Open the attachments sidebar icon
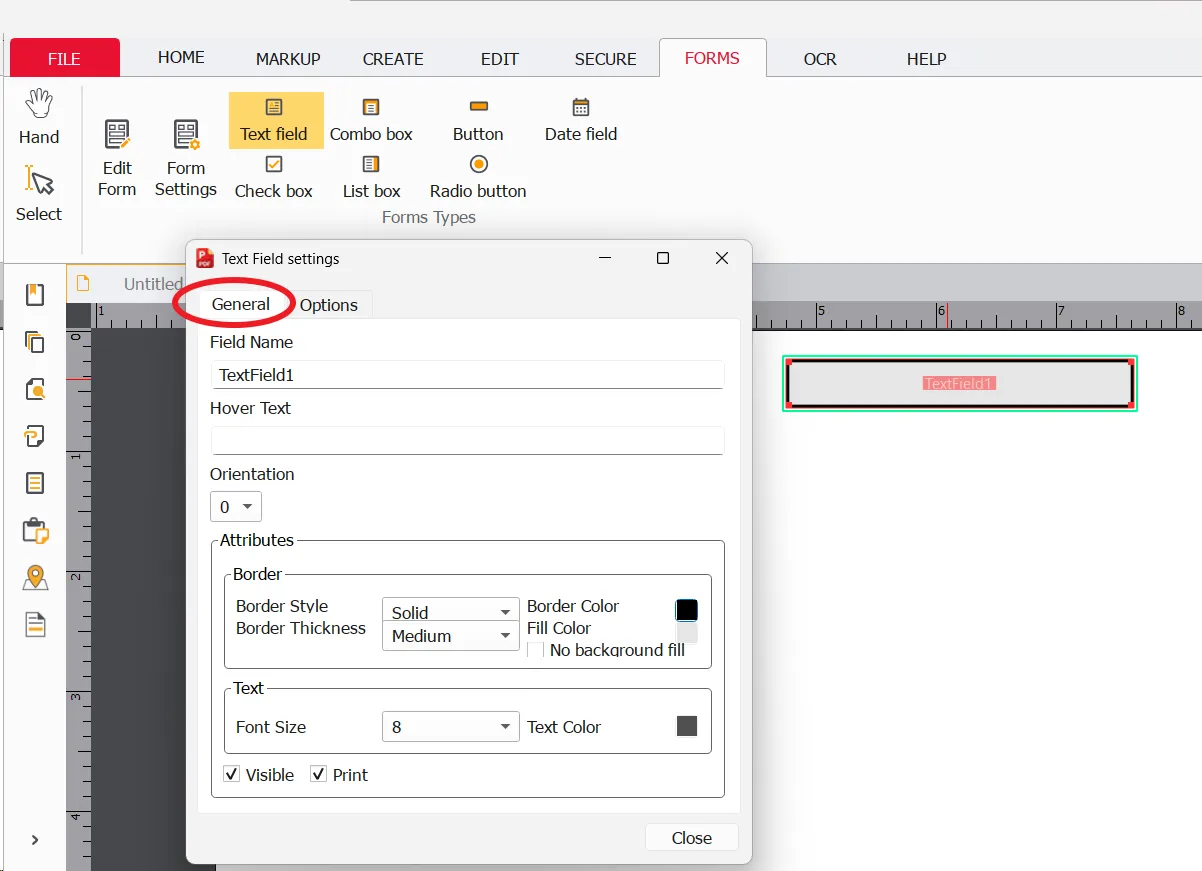The width and height of the screenshot is (1202, 871). click(x=35, y=436)
